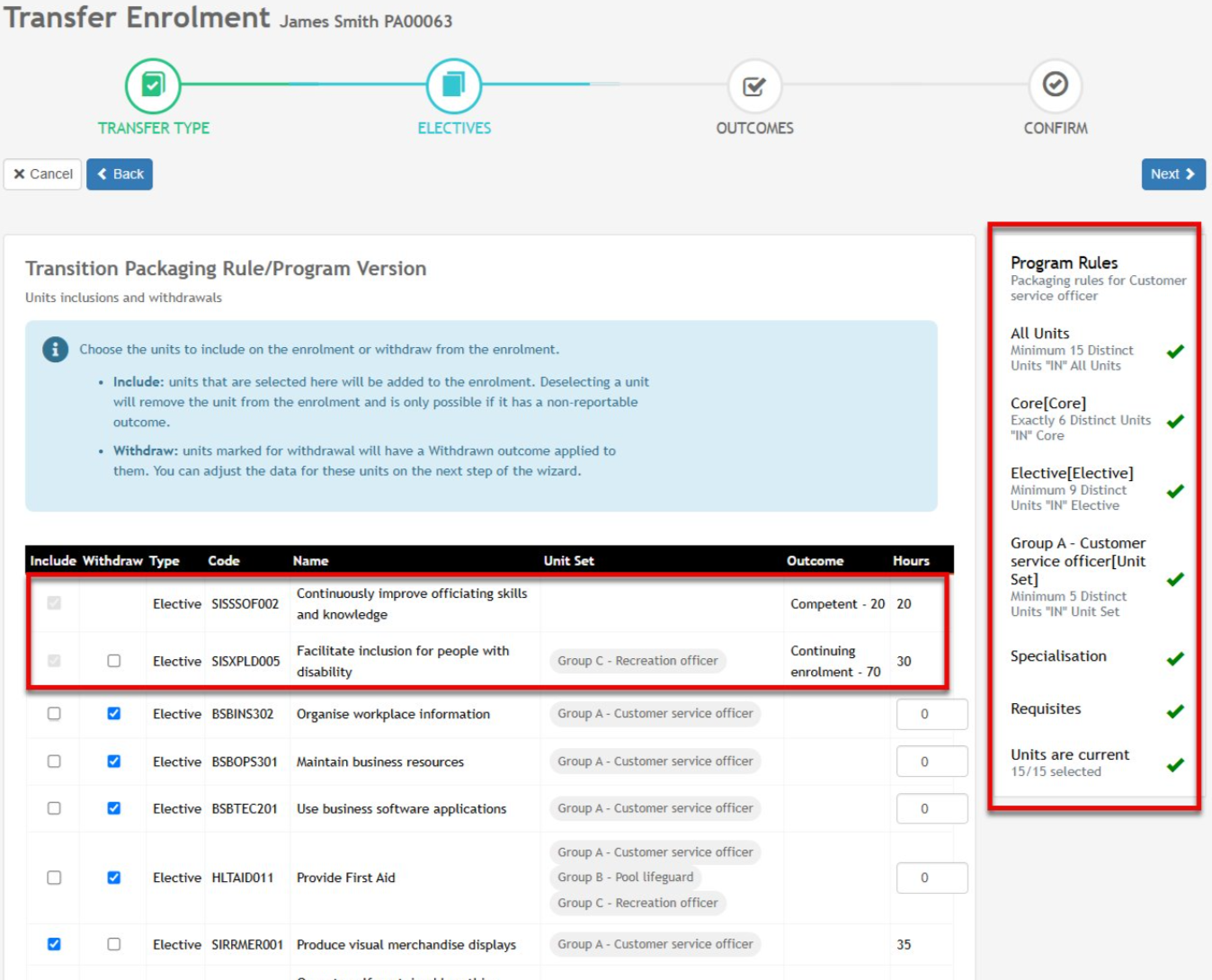
Task: Click Hours field for Maintain business resources
Action: point(932,762)
